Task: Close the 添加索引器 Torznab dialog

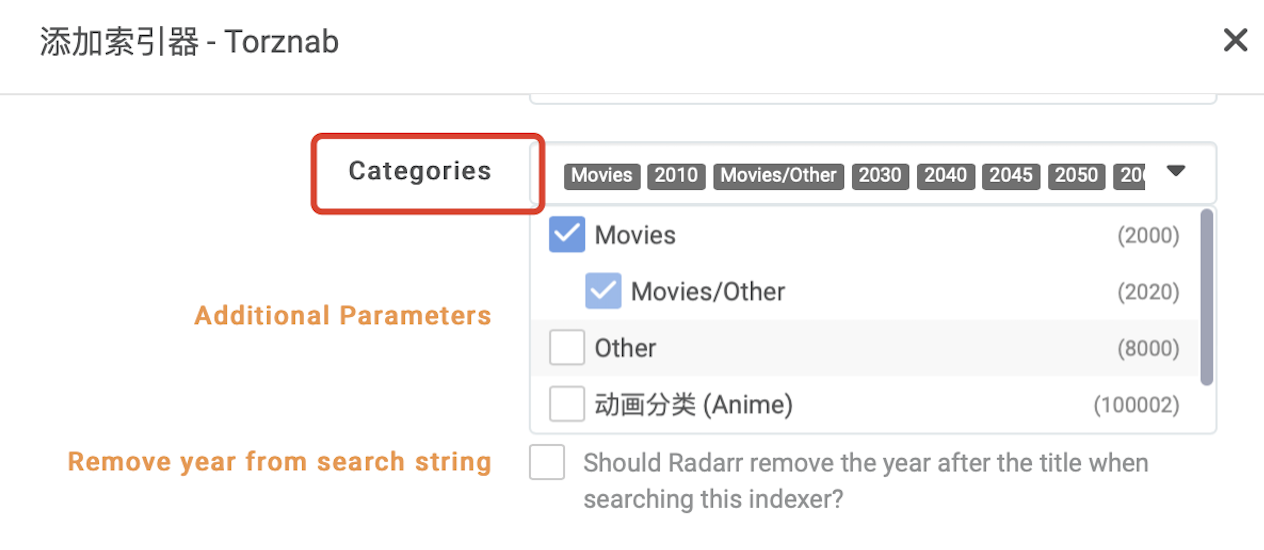Action: pyautogui.click(x=1235, y=40)
